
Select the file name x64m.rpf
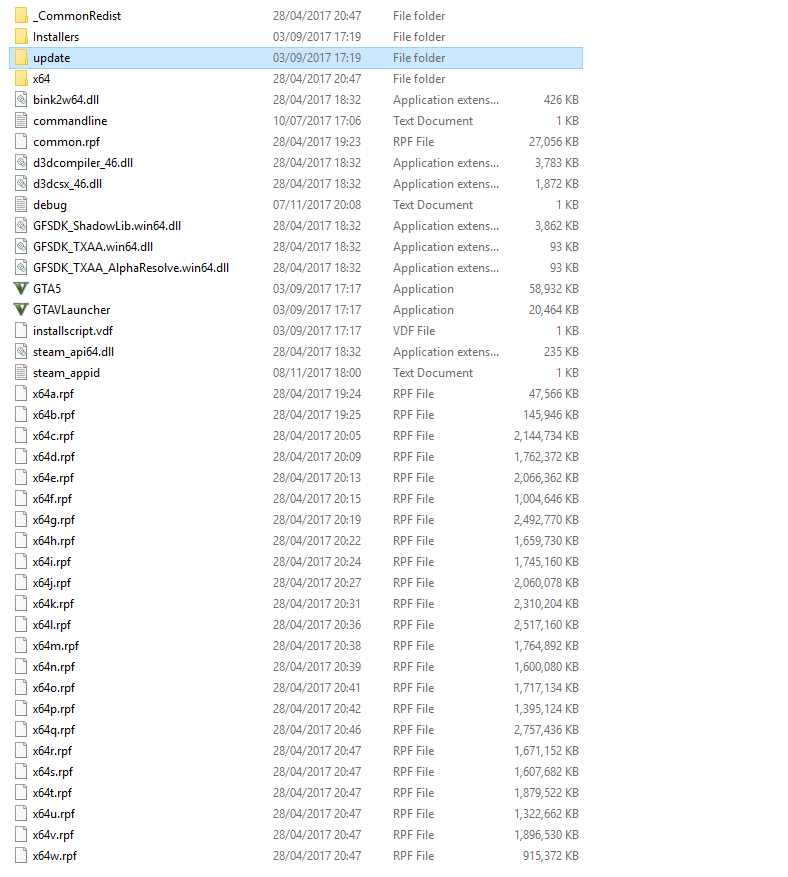click(56, 646)
